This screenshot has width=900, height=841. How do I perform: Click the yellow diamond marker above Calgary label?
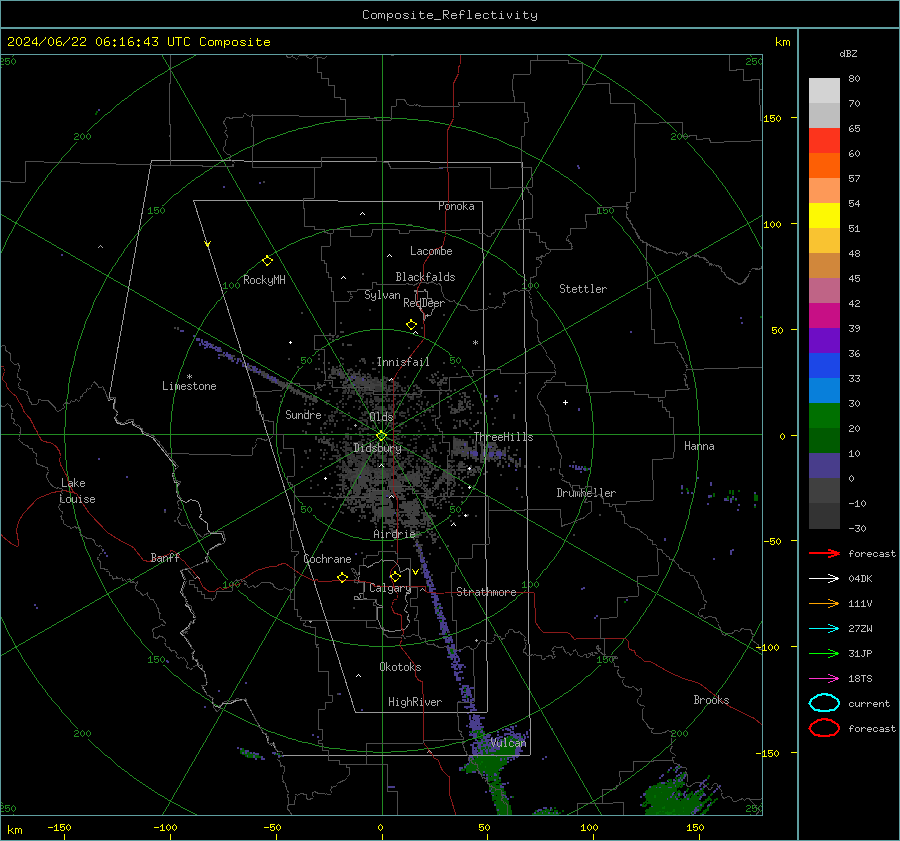(395, 576)
